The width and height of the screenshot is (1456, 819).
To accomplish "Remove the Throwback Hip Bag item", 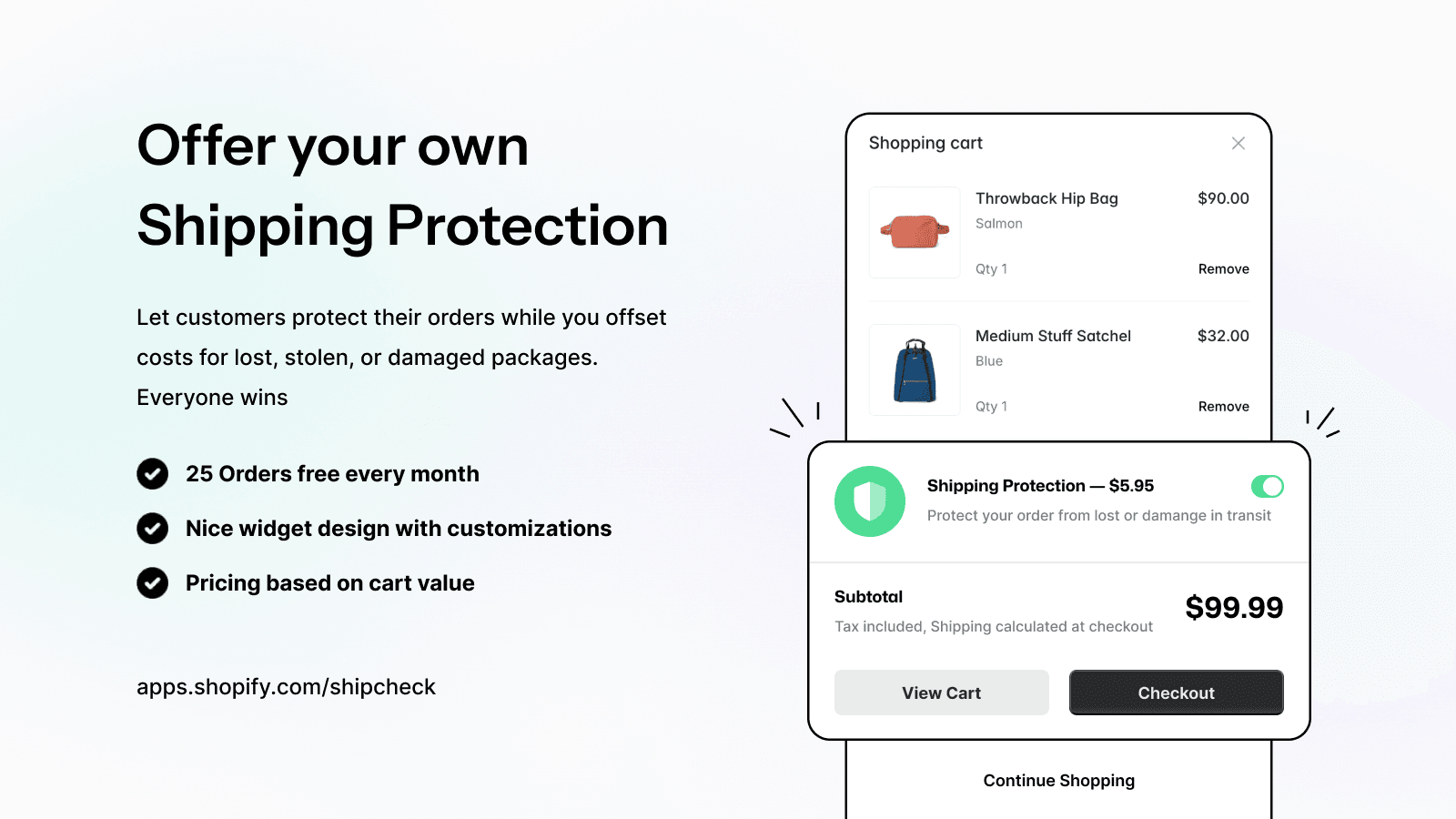I will (x=1223, y=269).
